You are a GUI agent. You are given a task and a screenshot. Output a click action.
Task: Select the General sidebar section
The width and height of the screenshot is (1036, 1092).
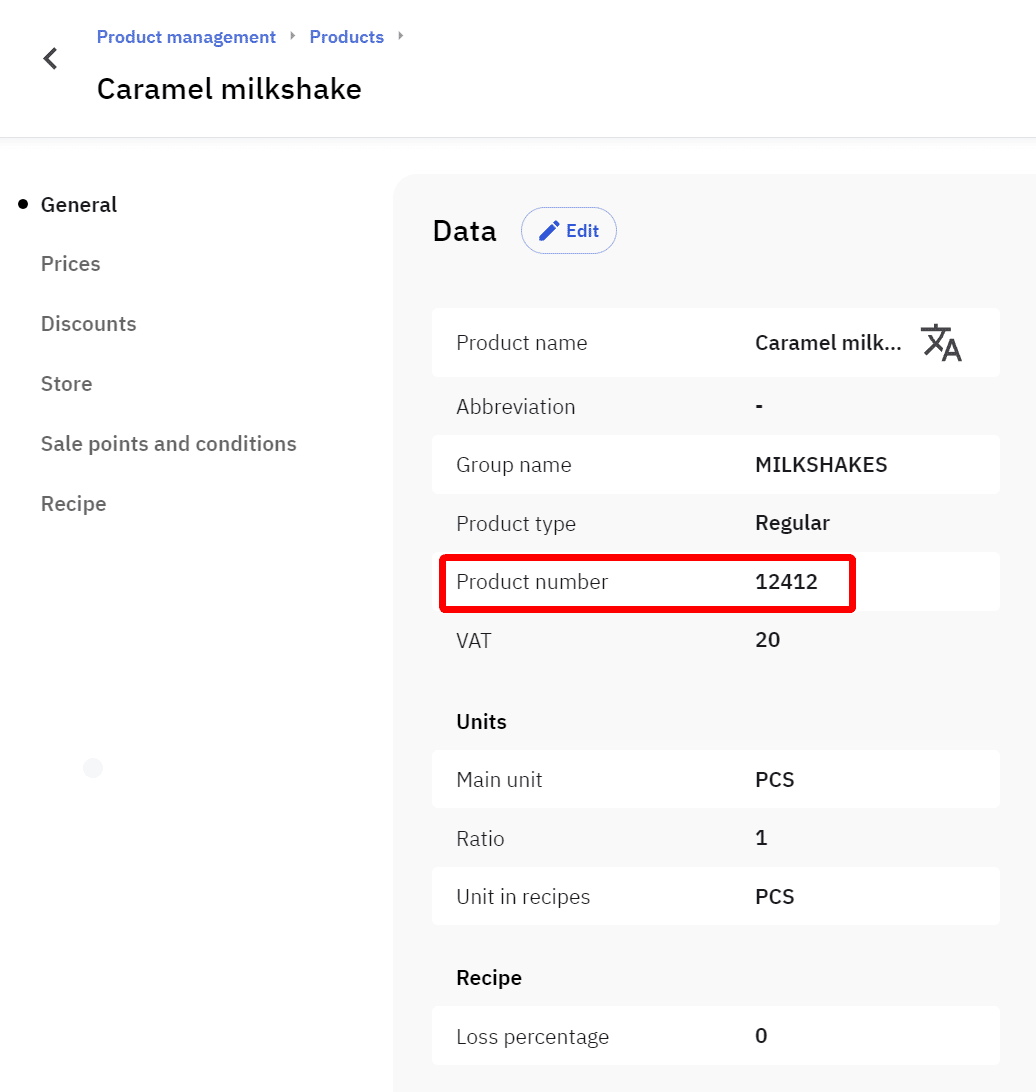click(x=79, y=205)
